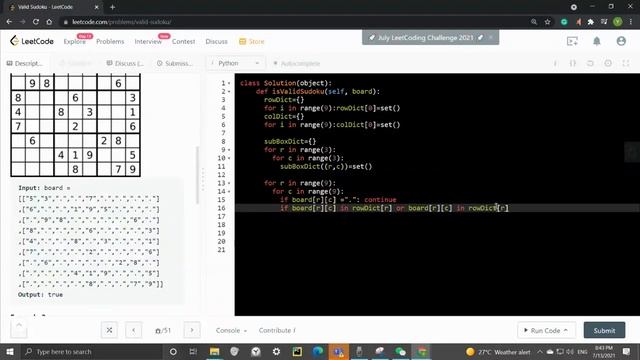This screenshot has width=640, height=360.
Task: Pick a random problem with shuffle button
Action: 109,330
